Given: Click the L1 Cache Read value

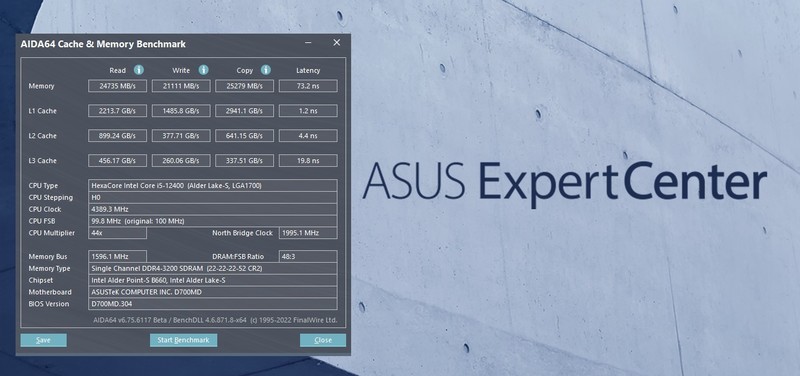Looking at the screenshot, I should click(117, 111).
